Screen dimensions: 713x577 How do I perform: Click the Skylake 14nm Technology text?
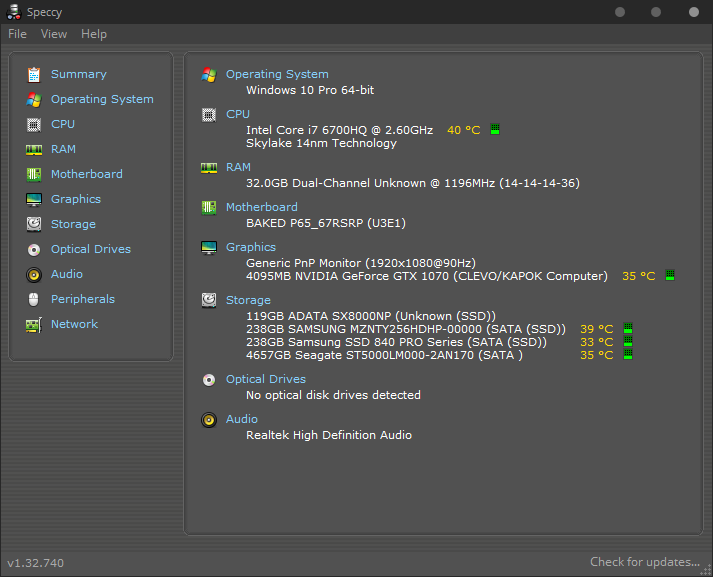click(x=321, y=143)
